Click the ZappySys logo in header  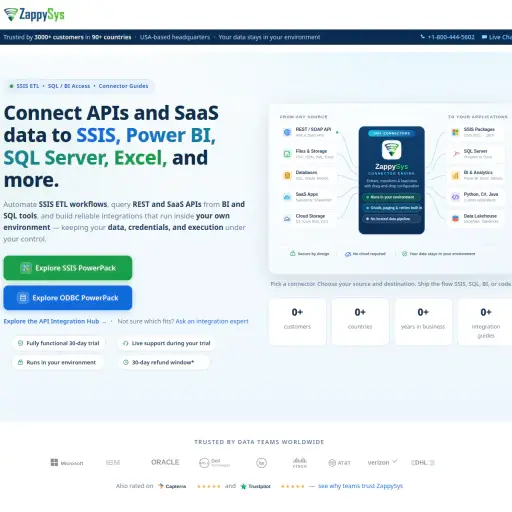(x=34, y=14)
